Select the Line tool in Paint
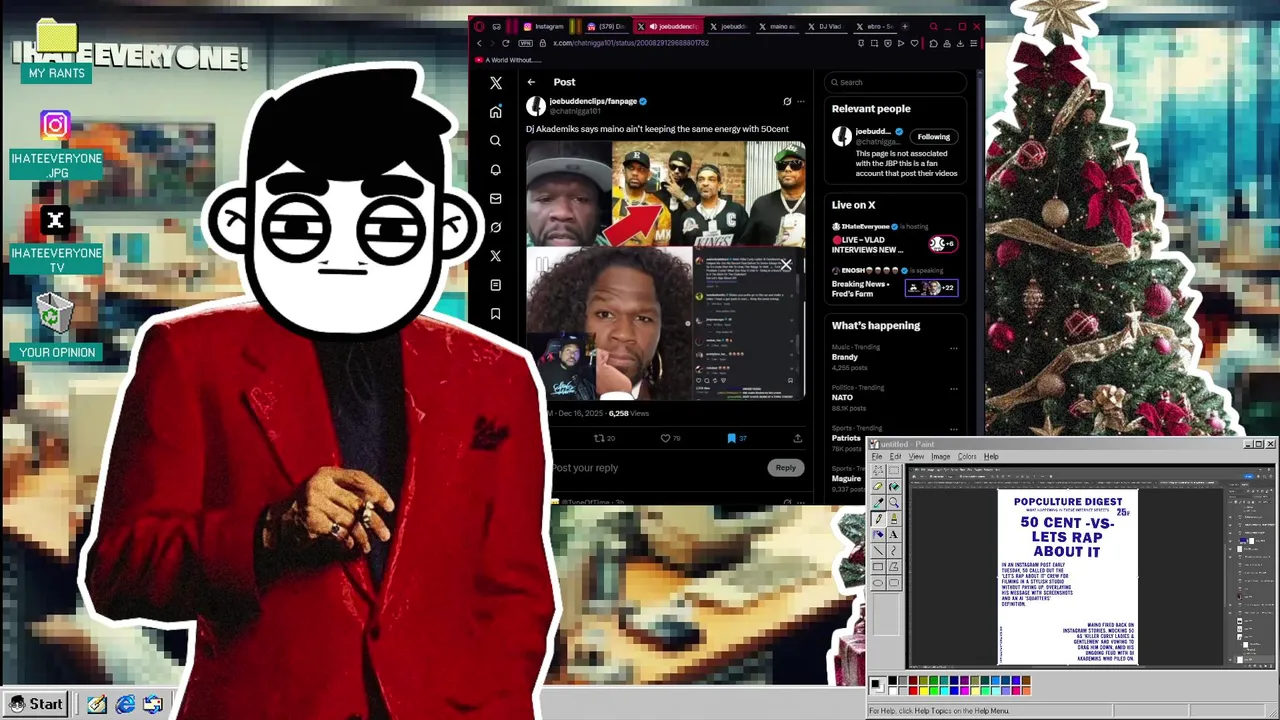Image resolution: width=1280 pixels, height=720 pixels. click(878, 550)
